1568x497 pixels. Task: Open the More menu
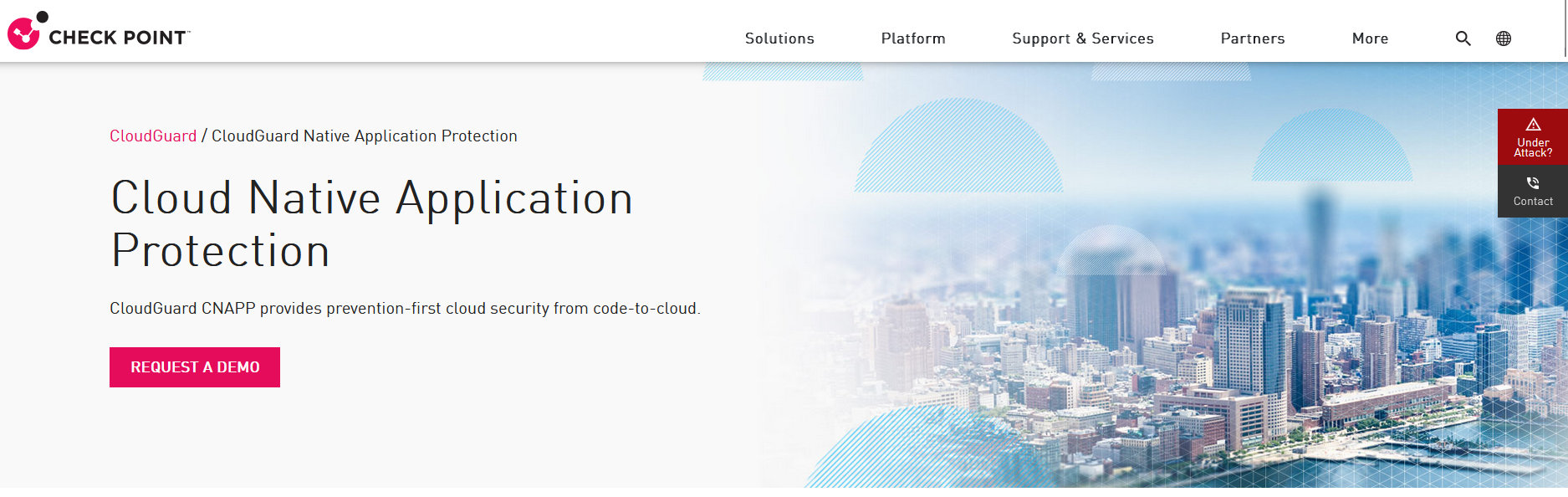click(x=1370, y=38)
